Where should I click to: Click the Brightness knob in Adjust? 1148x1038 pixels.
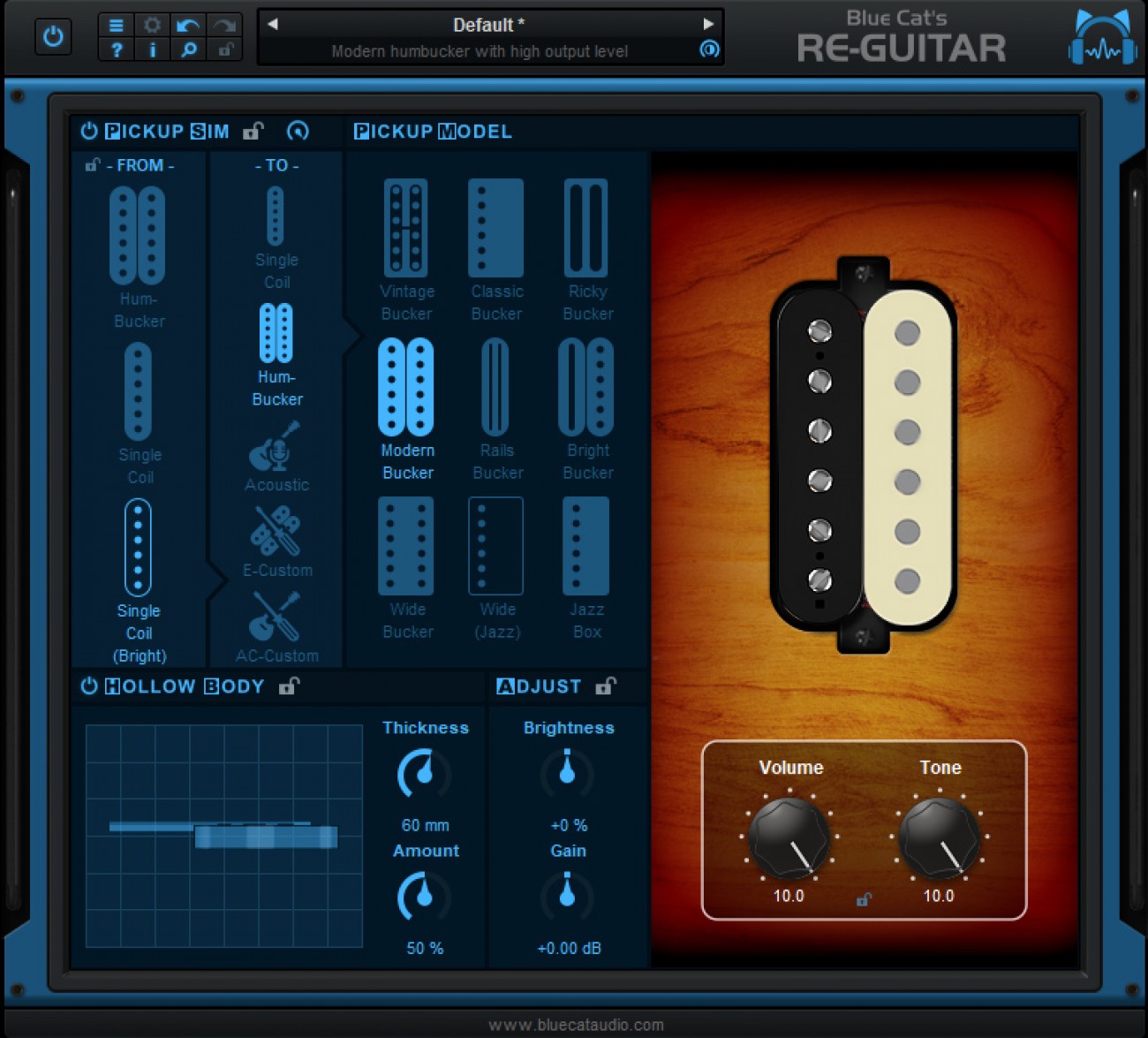point(568,772)
